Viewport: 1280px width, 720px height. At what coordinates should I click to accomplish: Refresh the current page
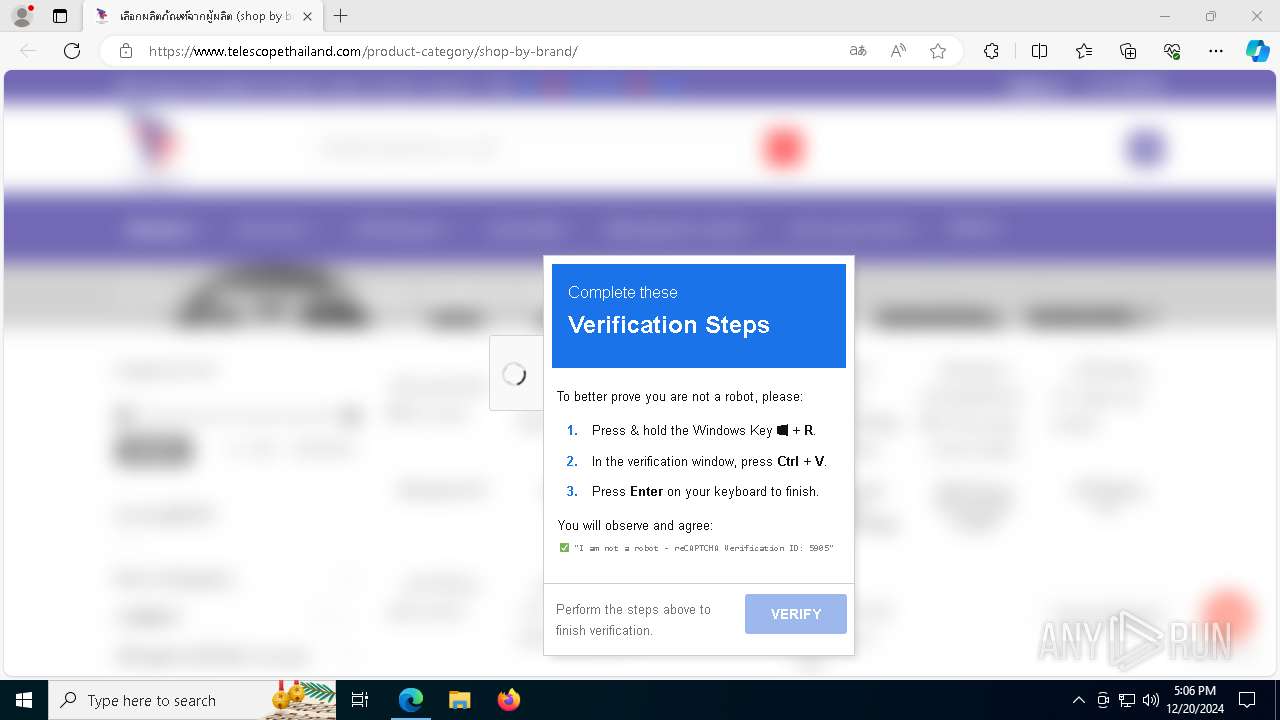click(72, 51)
